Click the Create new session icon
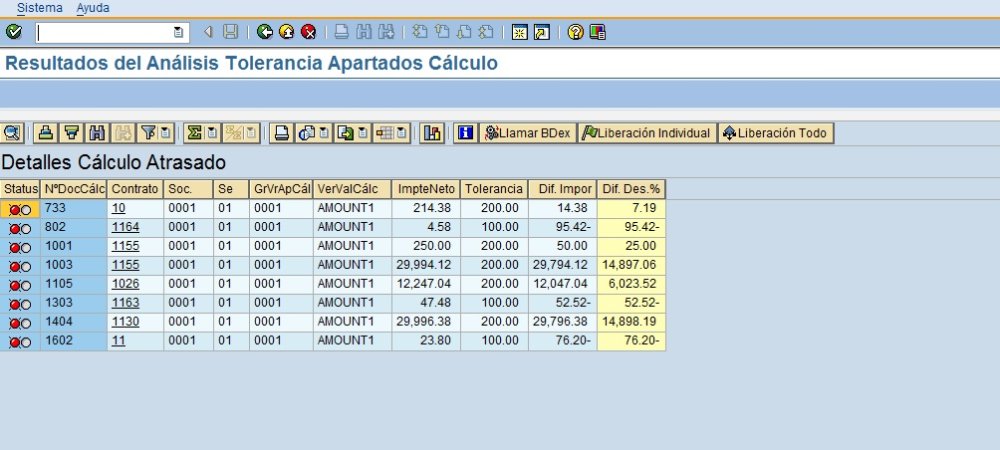This screenshot has width=1000, height=450. [x=520, y=32]
